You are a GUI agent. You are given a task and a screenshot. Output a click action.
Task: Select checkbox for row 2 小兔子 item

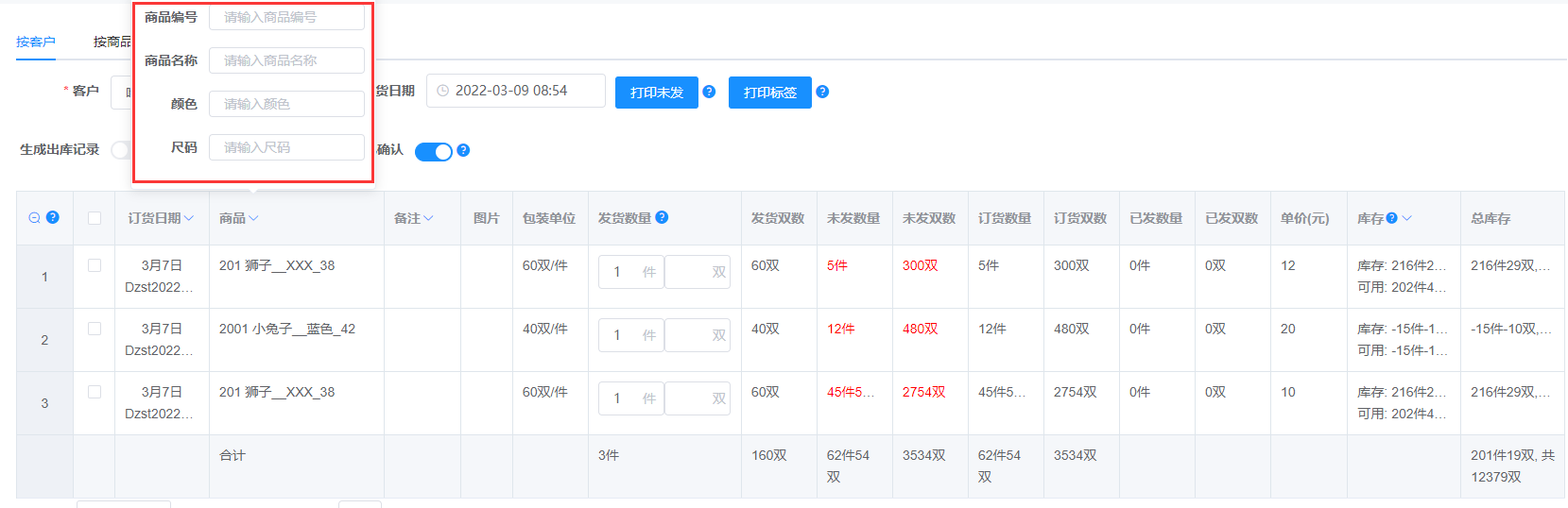(95, 329)
